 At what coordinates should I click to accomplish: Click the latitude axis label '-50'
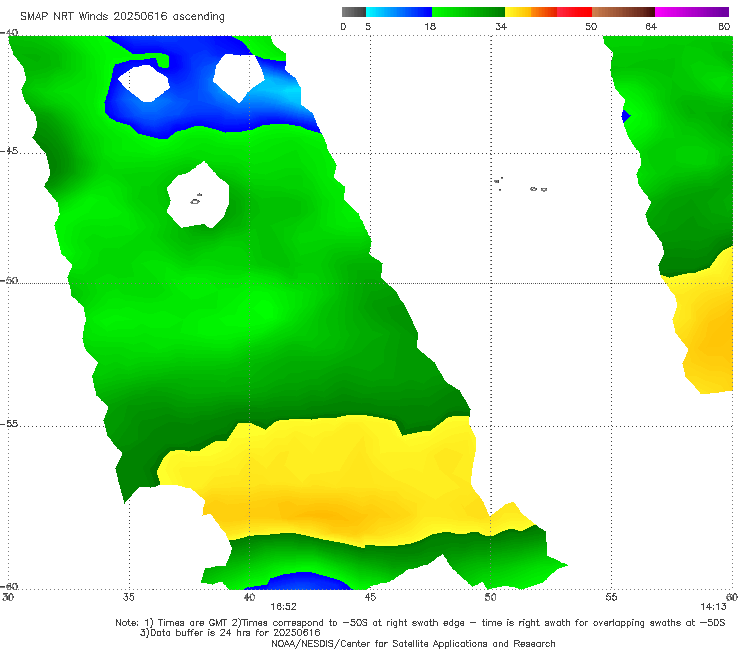(x=9, y=280)
